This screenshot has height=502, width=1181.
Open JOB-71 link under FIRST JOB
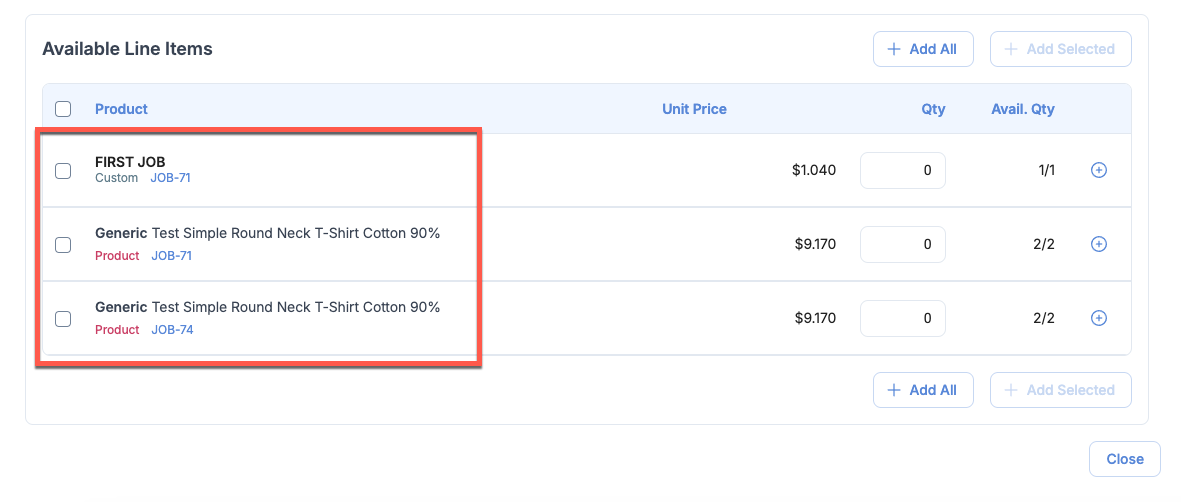(170, 178)
